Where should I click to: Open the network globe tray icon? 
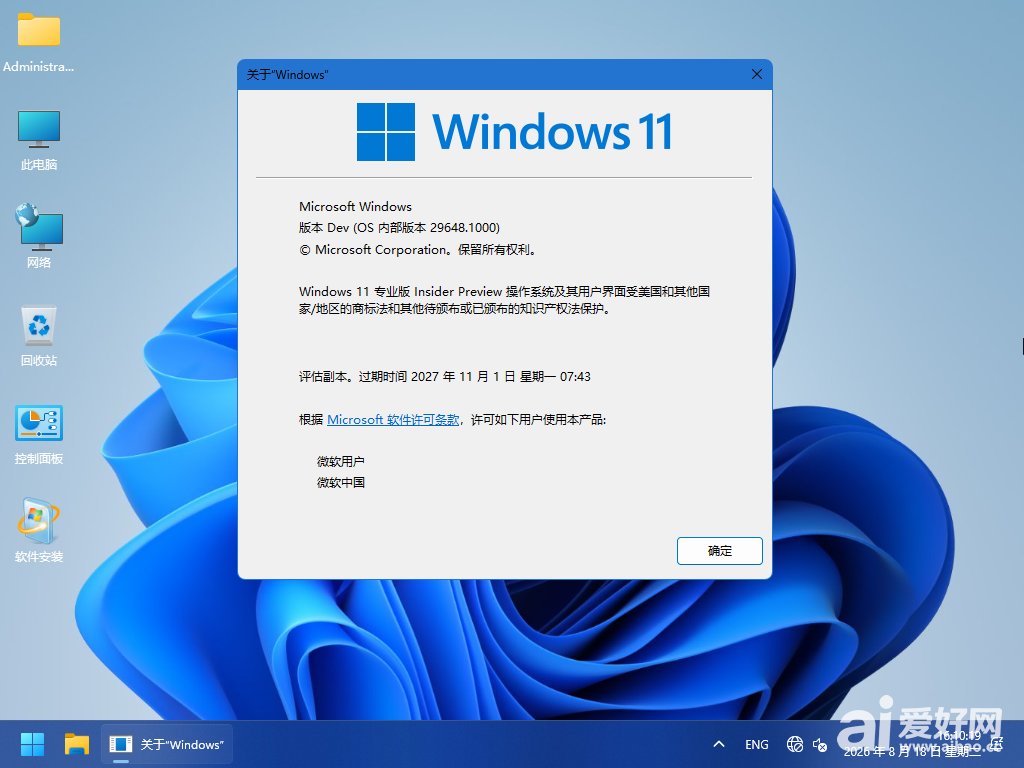795,744
